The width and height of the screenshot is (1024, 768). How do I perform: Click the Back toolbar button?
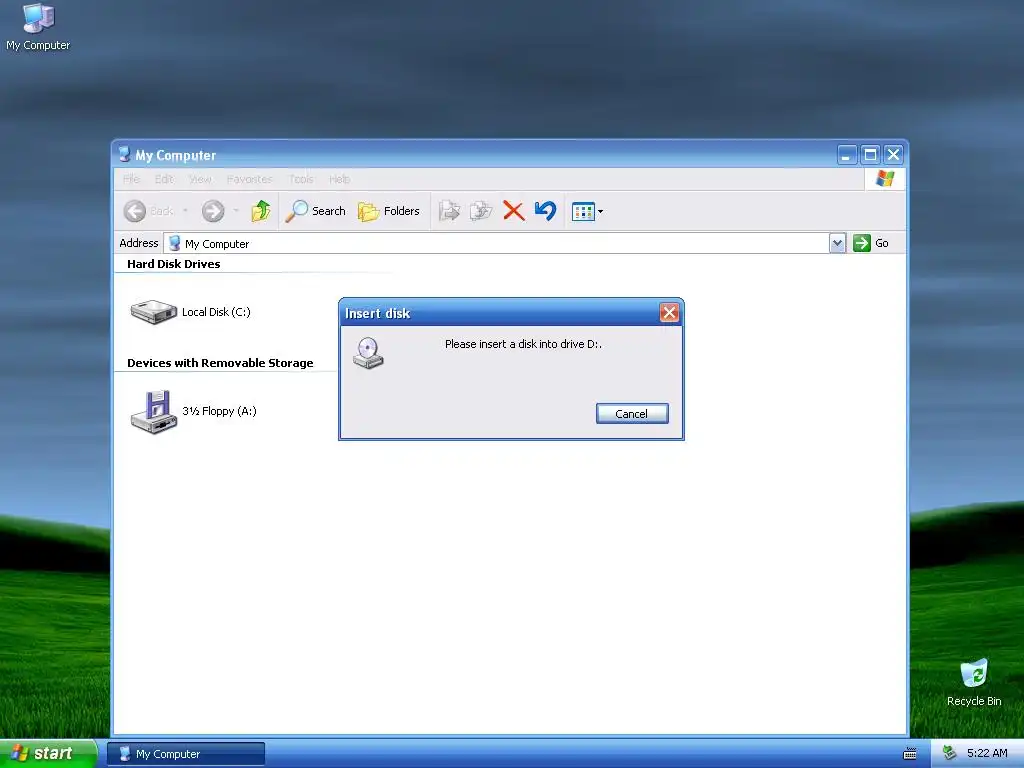click(x=148, y=211)
